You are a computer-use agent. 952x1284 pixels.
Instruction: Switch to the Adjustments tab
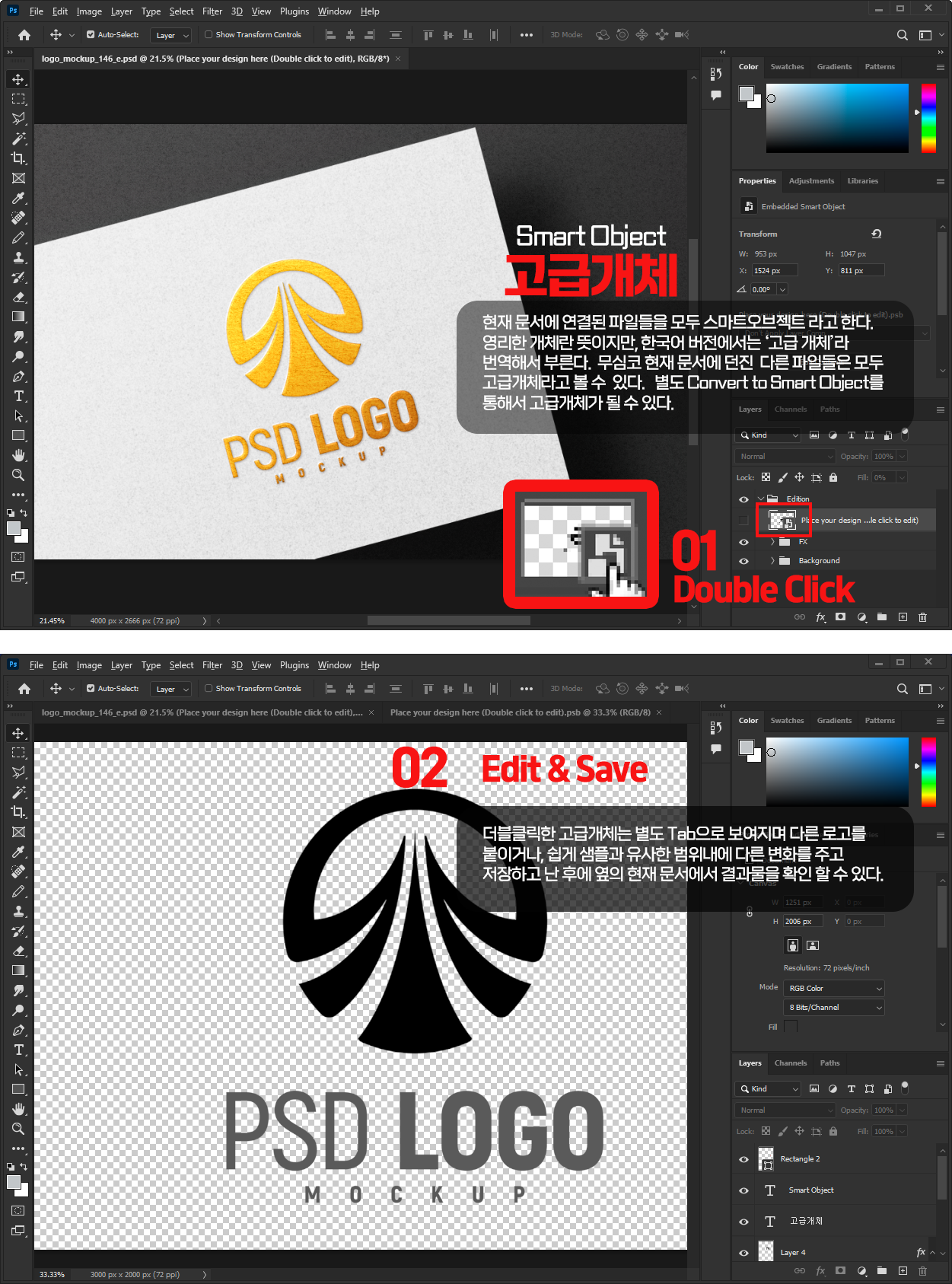click(811, 181)
